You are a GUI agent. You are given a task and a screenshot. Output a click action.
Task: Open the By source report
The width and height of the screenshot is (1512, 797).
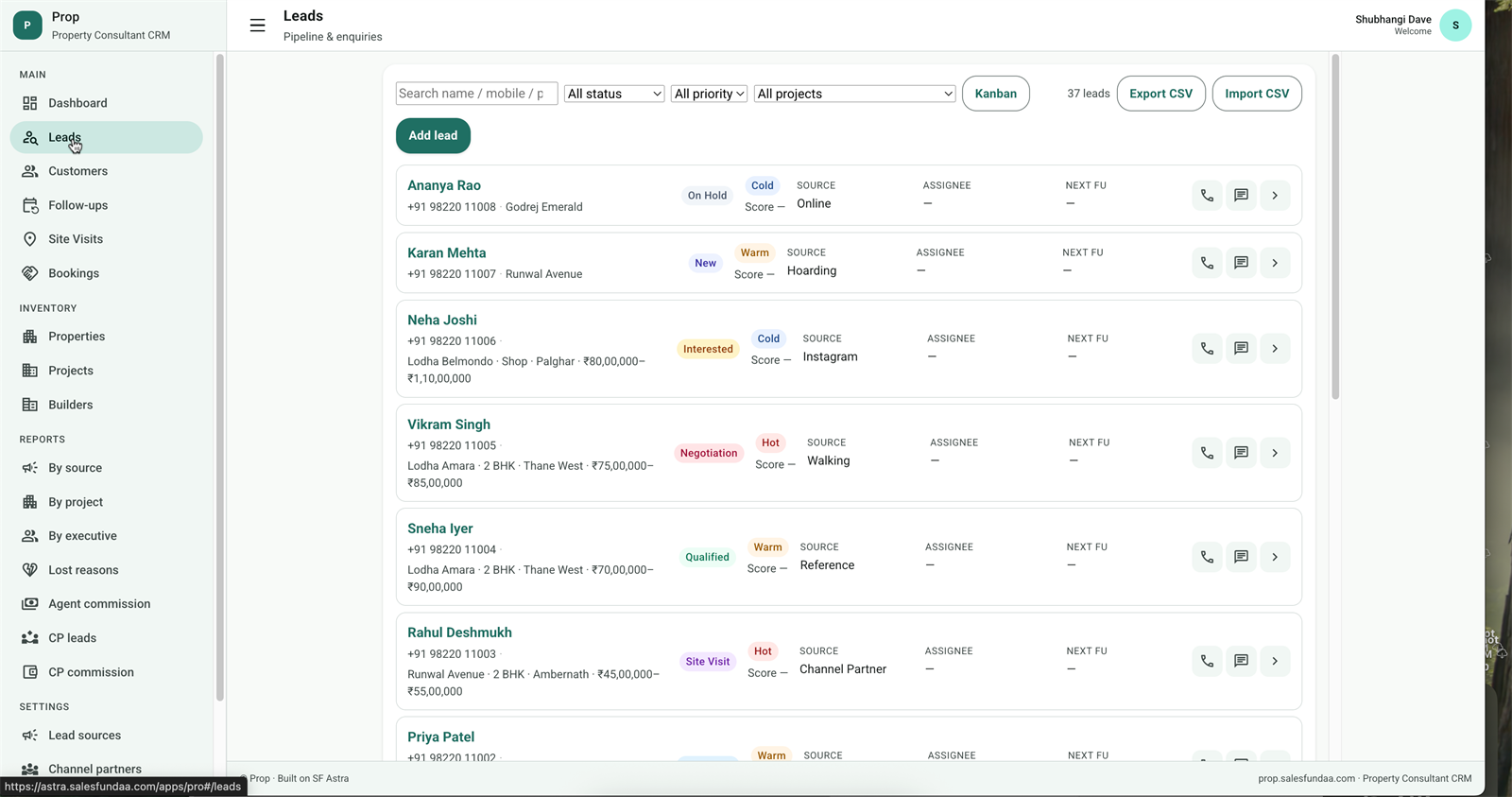pos(107,468)
